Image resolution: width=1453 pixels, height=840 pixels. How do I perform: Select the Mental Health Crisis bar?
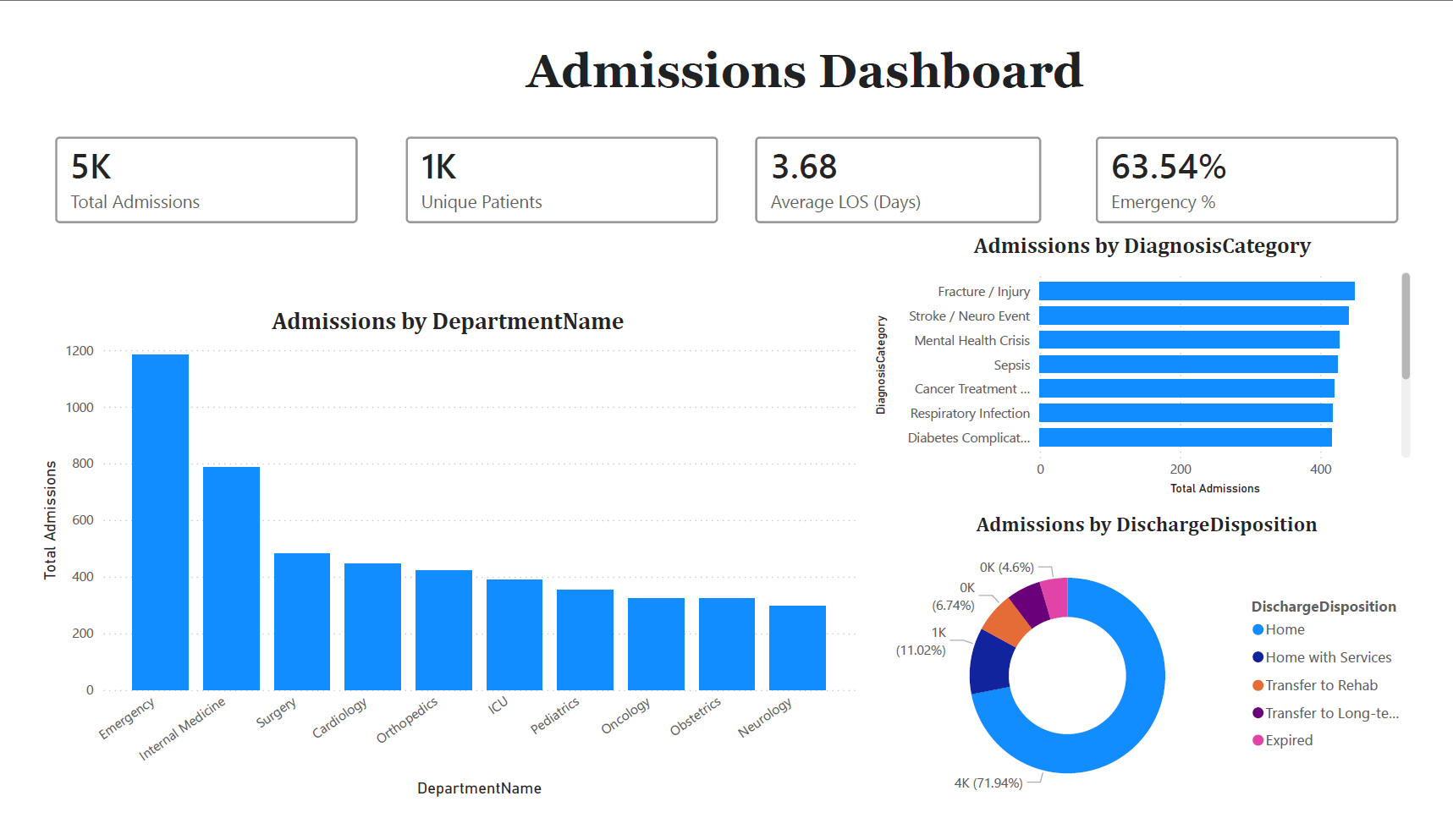(x=1189, y=340)
